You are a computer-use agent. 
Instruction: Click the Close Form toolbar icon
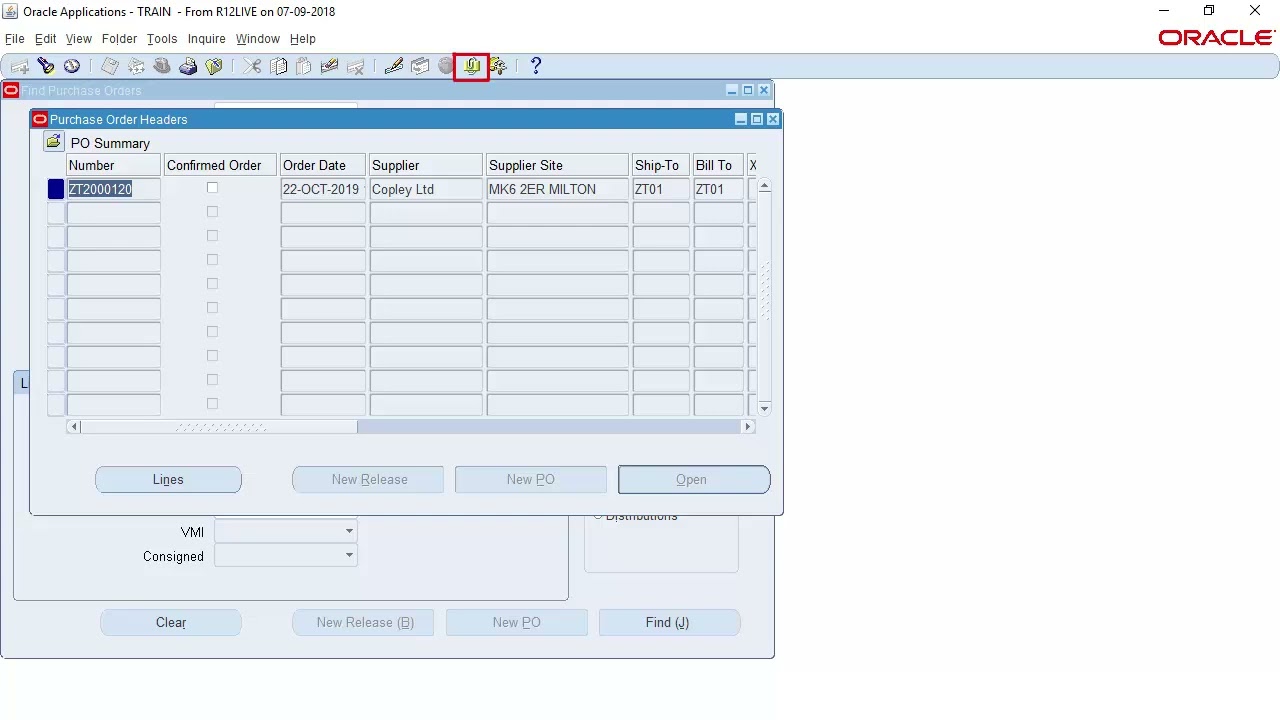[214, 66]
